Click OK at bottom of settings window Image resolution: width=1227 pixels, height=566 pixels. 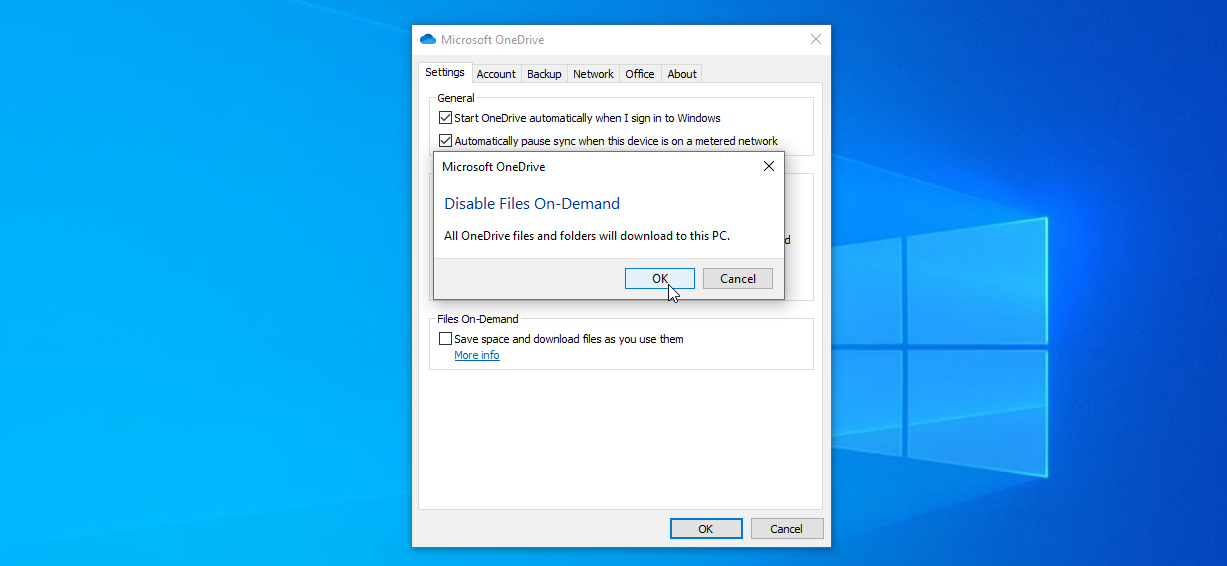[706, 529]
